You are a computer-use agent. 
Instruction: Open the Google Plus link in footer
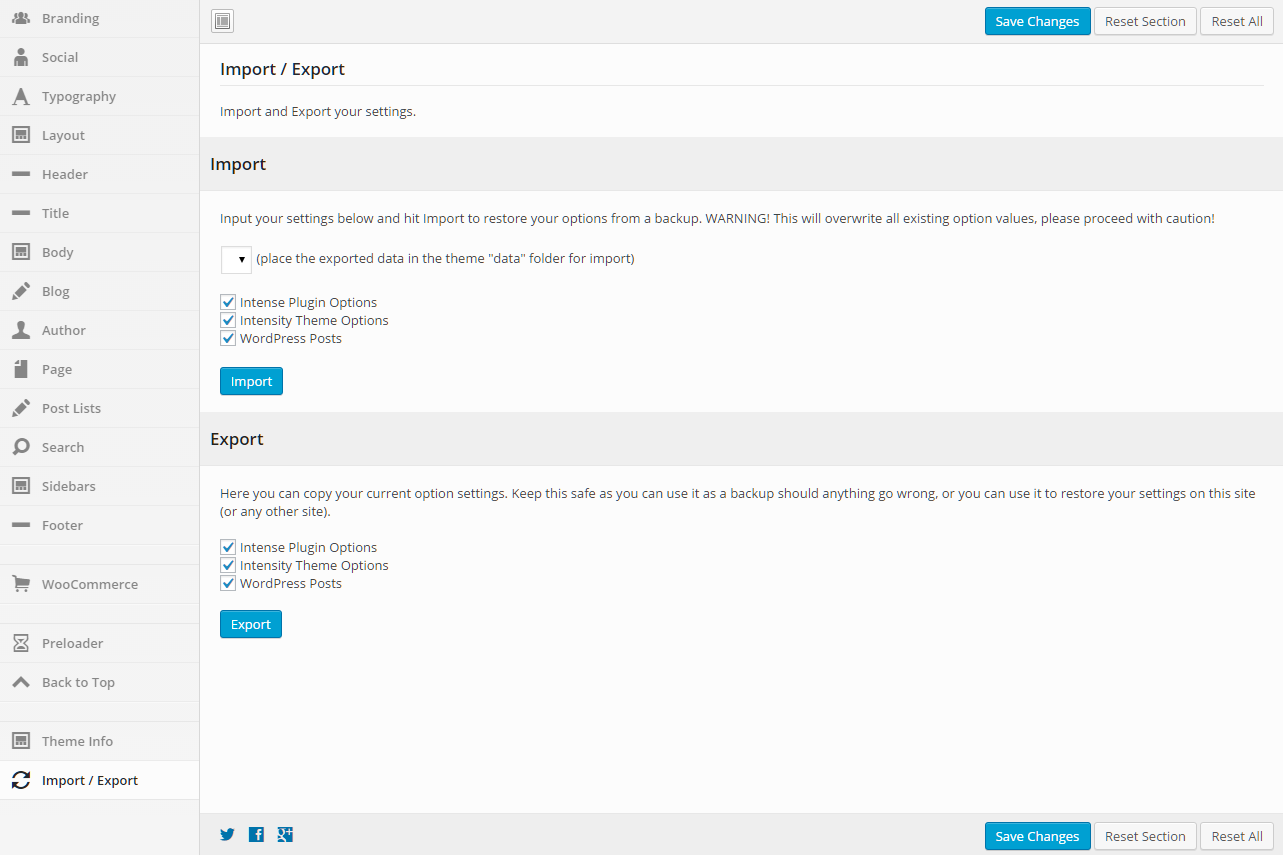pyautogui.click(x=285, y=834)
